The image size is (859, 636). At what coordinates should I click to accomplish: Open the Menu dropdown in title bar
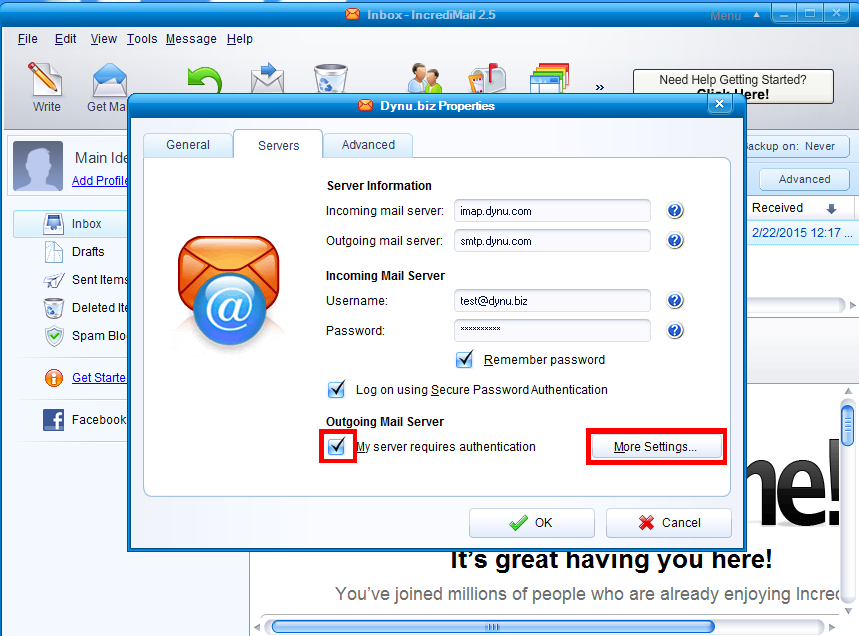pyautogui.click(x=734, y=15)
